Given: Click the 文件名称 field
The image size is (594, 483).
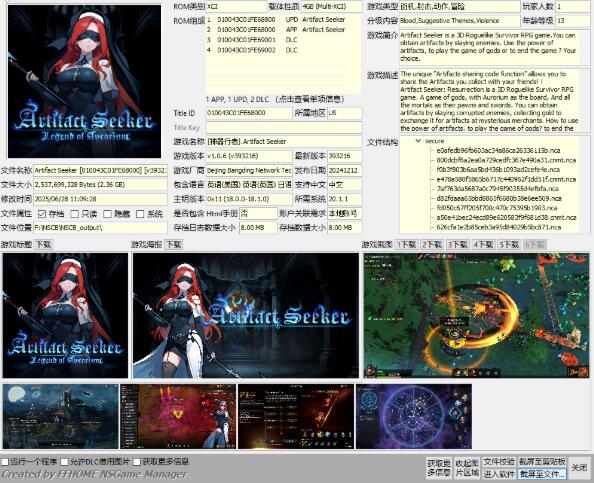Looking at the screenshot, I should pyautogui.click(x=100, y=170).
